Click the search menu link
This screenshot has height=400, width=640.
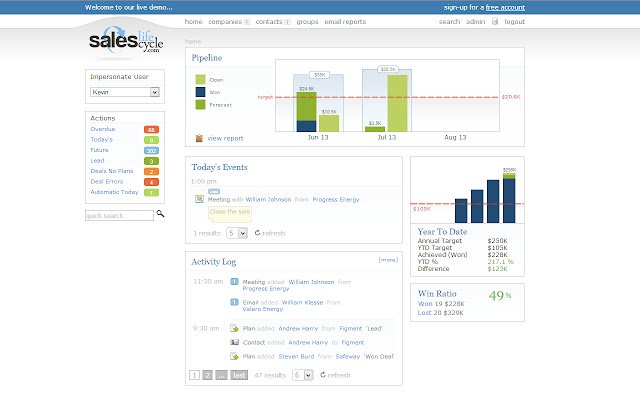(449, 22)
